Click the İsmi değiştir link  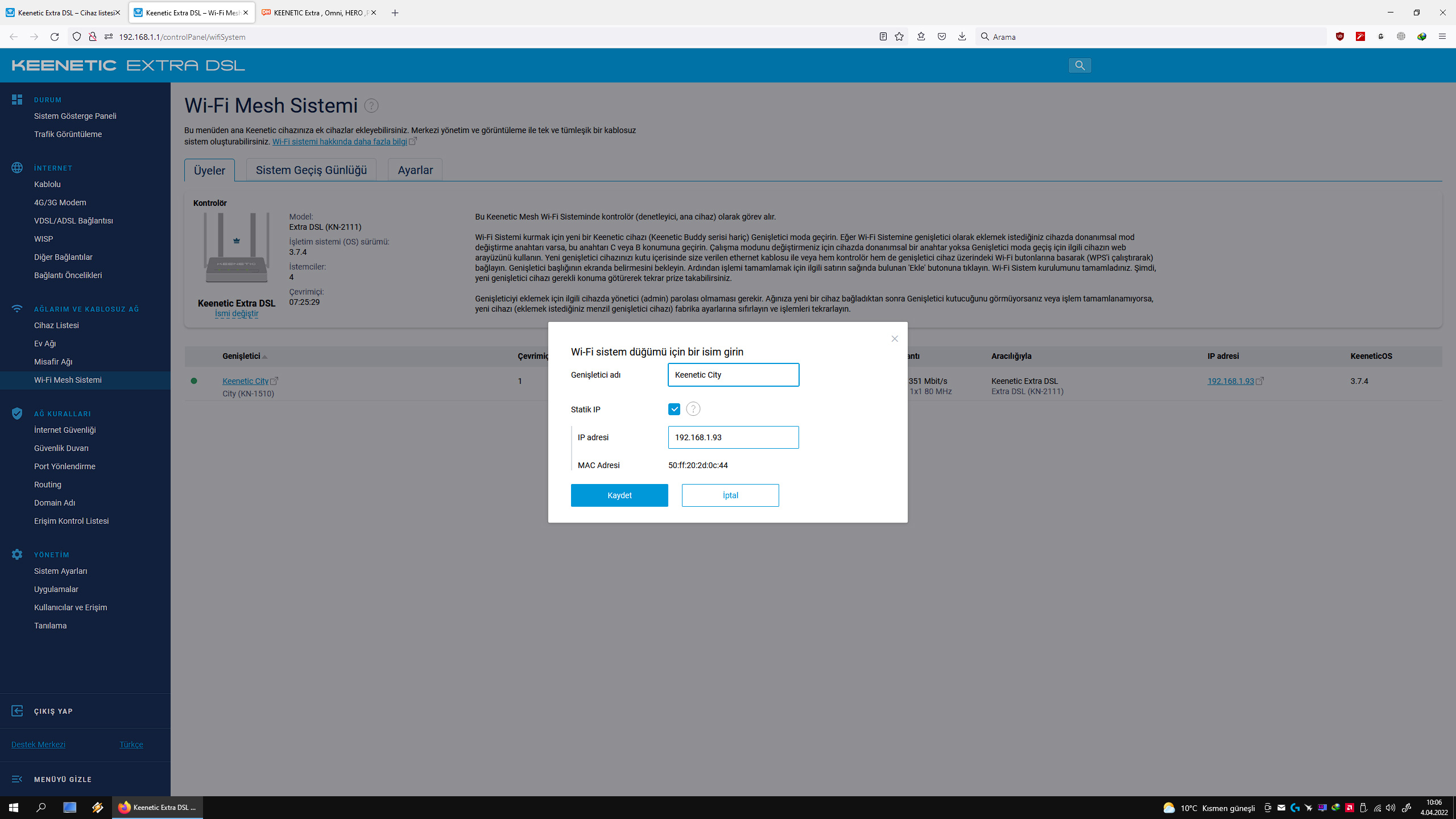pyautogui.click(x=237, y=313)
